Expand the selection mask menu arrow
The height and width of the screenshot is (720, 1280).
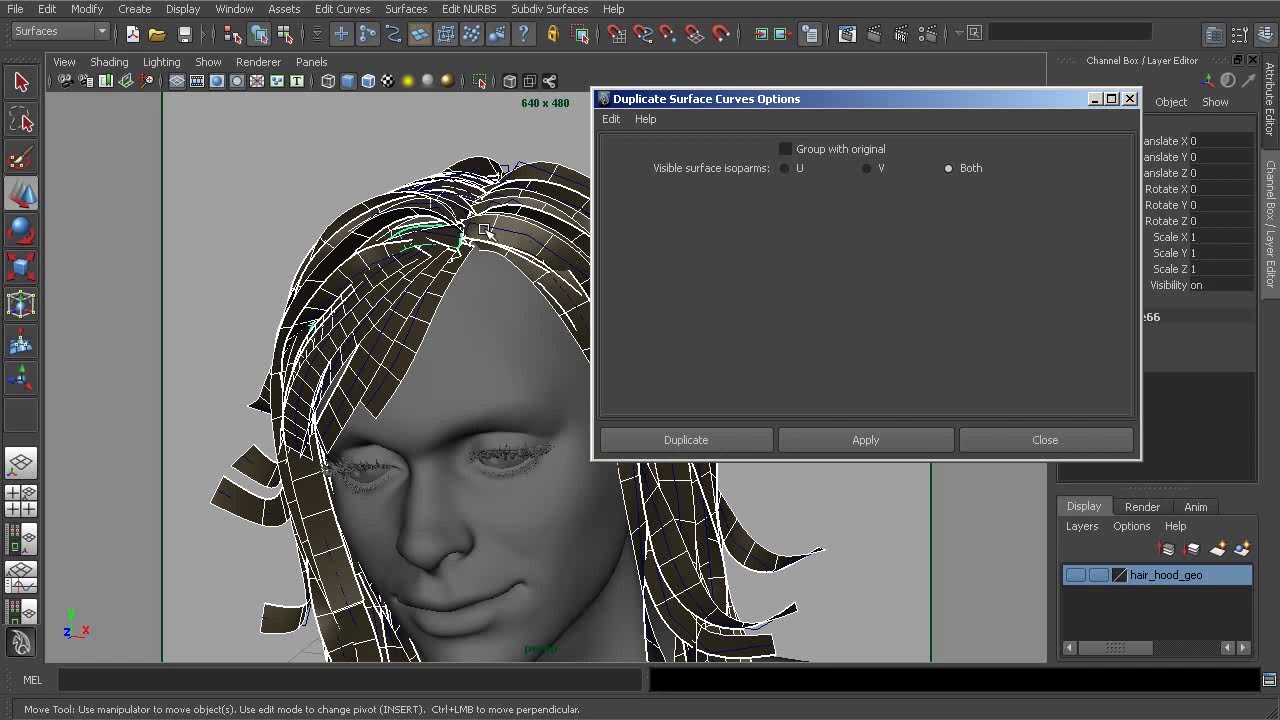[x=317, y=34]
